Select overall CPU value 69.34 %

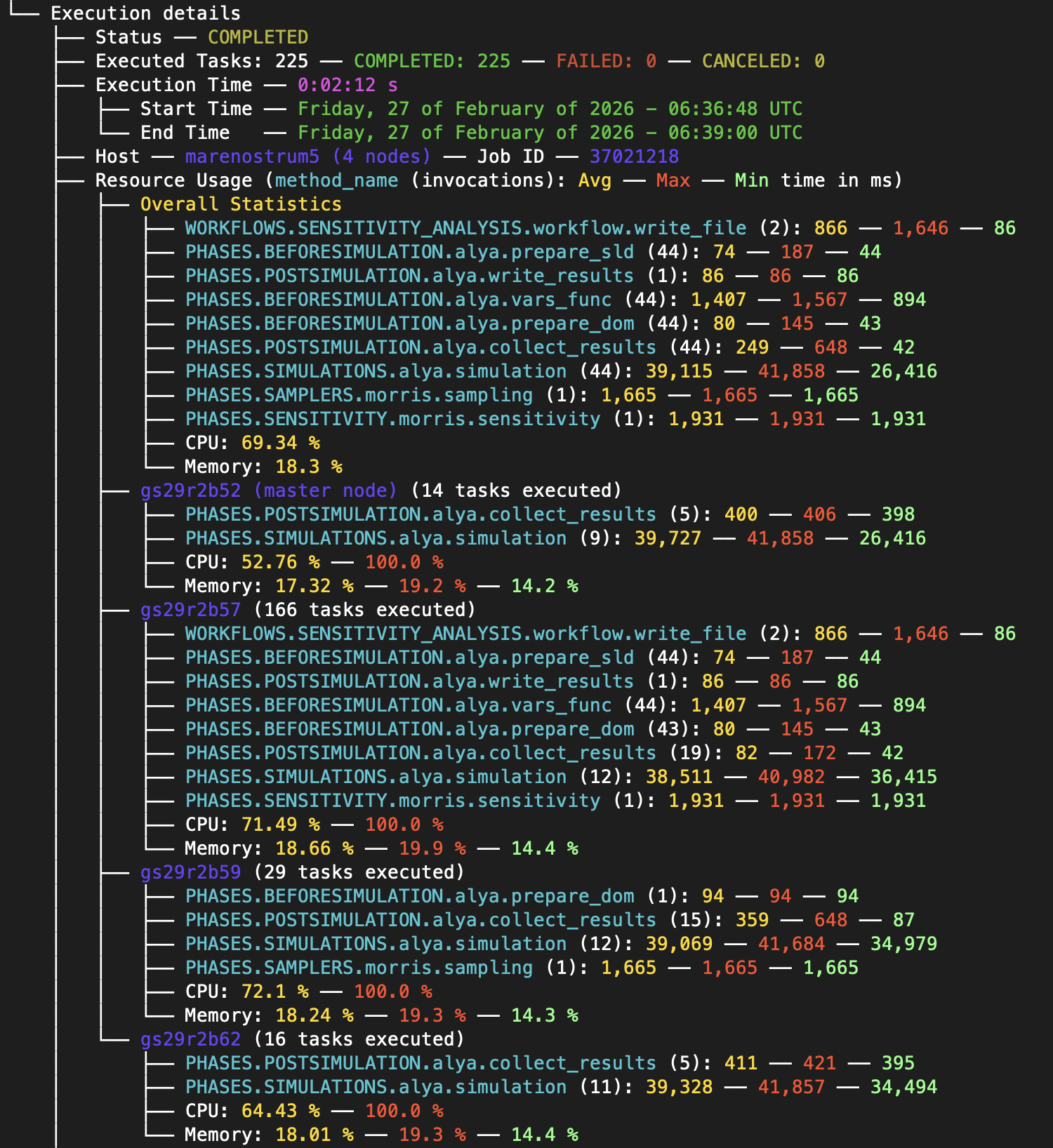tap(280, 443)
